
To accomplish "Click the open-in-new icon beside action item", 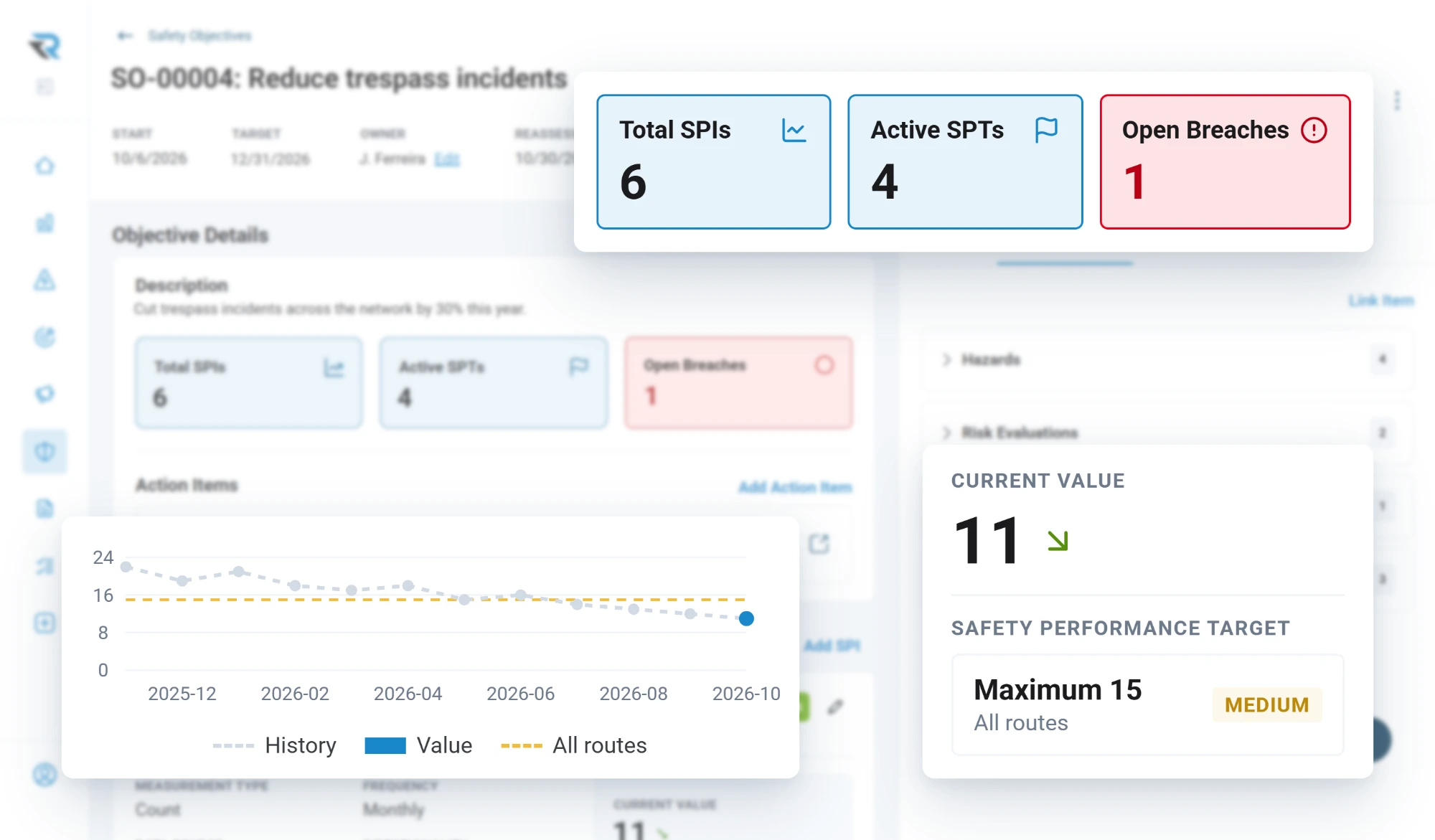I will pos(819,544).
